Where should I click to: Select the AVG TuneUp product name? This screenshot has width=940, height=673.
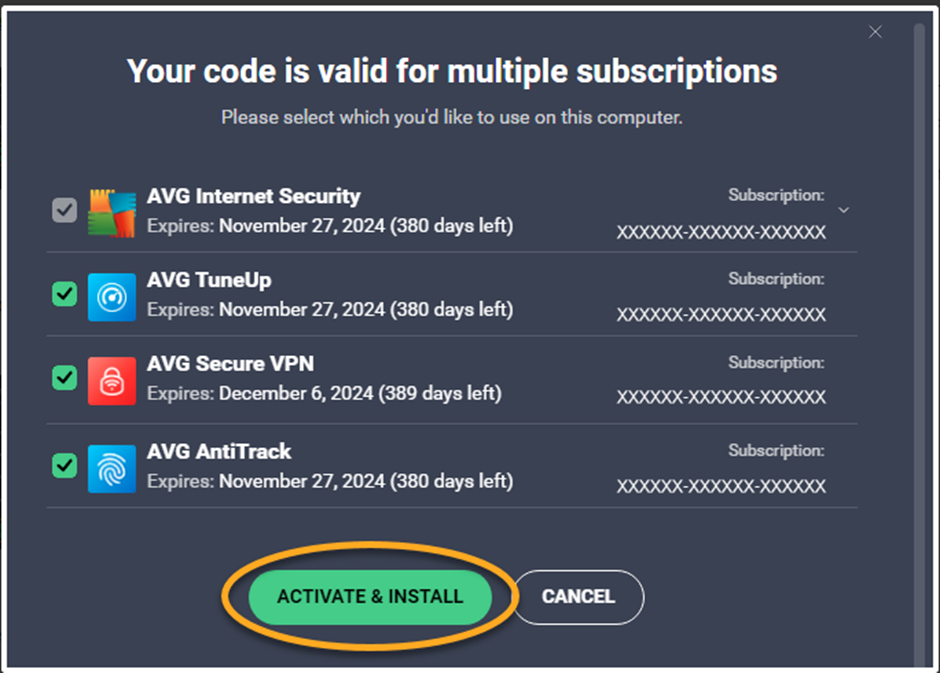pyautogui.click(x=209, y=280)
